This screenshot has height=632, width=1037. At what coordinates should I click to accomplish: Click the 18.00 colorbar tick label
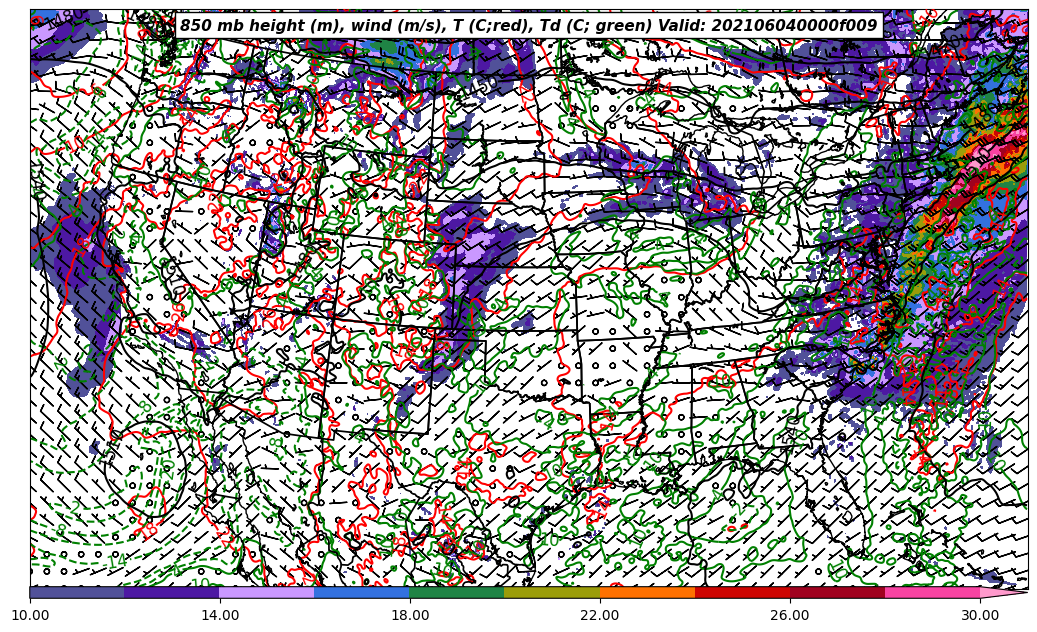(410, 615)
